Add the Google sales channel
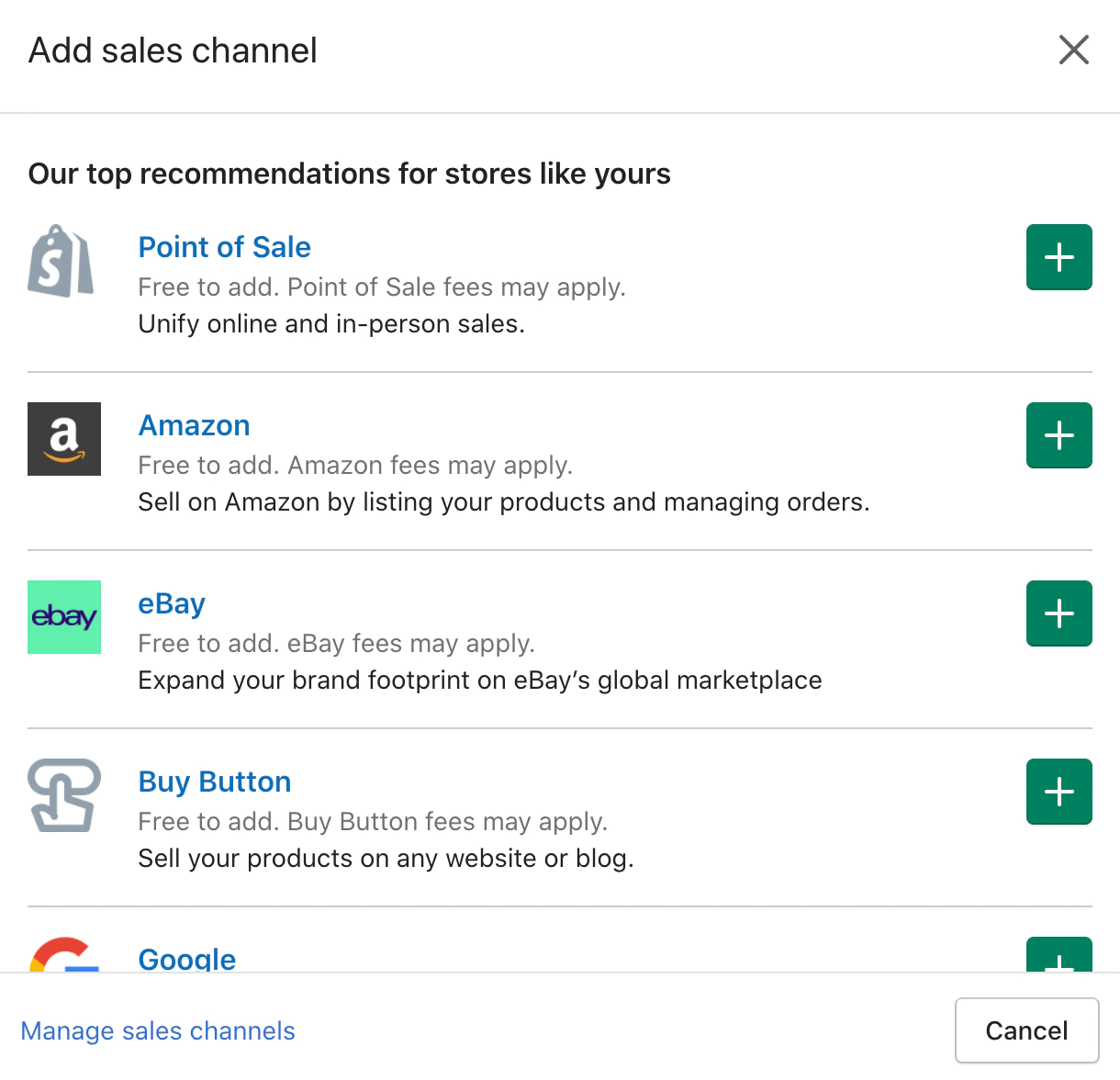1120x1080 pixels. tap(1058, 956)
